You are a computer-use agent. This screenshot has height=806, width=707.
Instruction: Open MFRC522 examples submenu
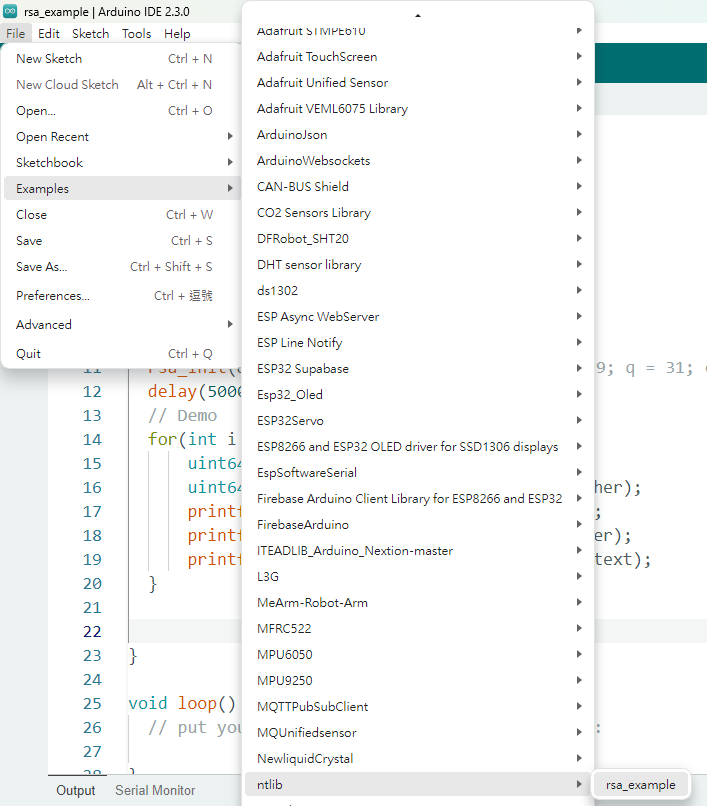pyautogui.click(x=418, y=629)
